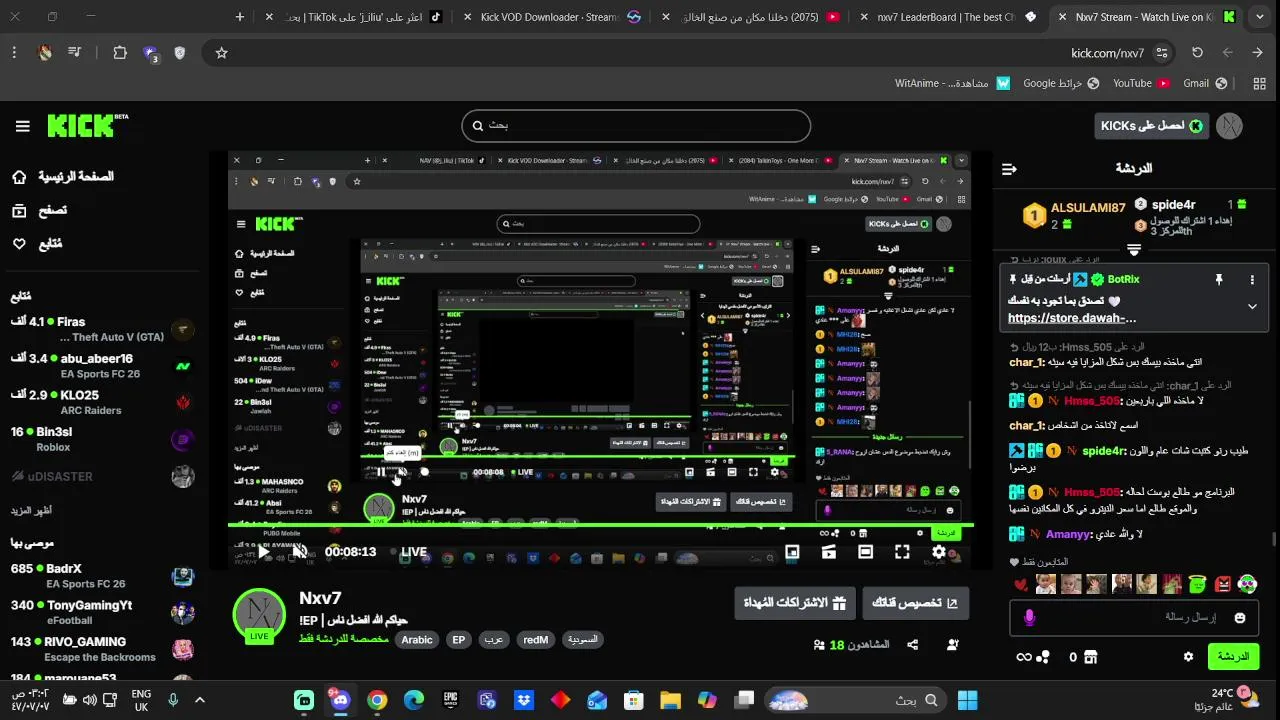Expand the pinned BotRix message

pos(1252,307)
